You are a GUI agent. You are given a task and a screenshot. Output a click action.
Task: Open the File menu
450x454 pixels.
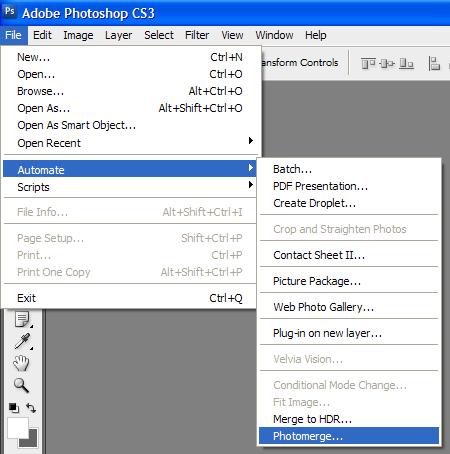click(13, 35)
